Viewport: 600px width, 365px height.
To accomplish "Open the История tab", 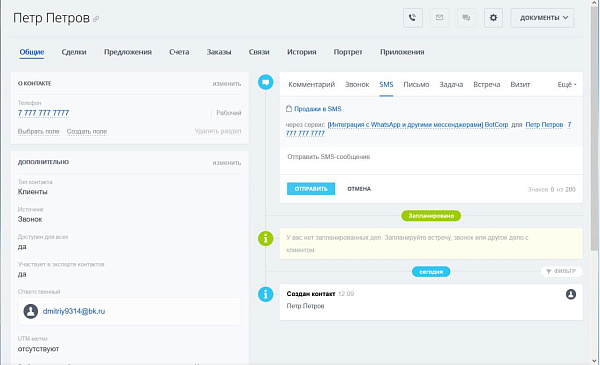I will [x=302, y=52].
